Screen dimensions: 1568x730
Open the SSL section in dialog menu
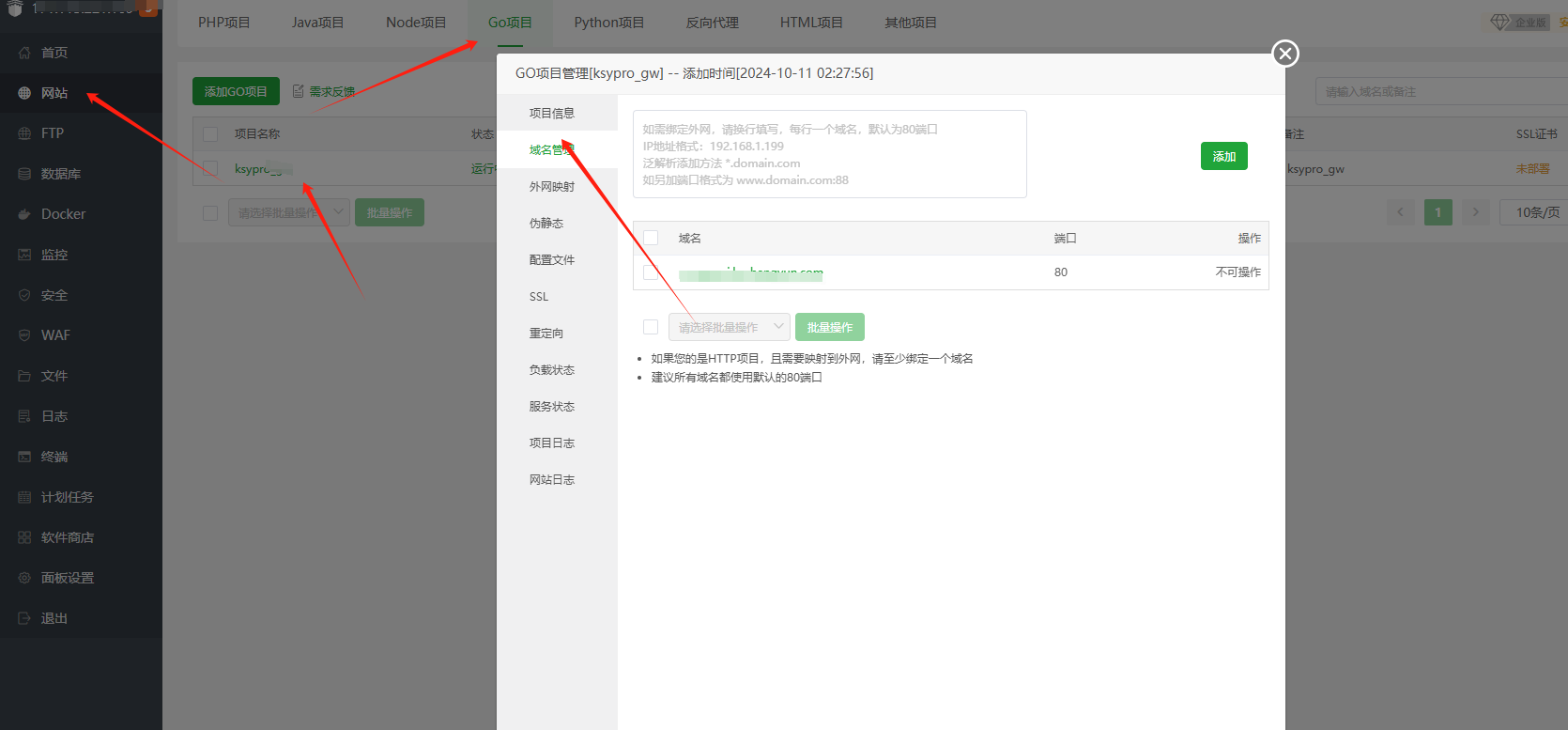[539, 297]
